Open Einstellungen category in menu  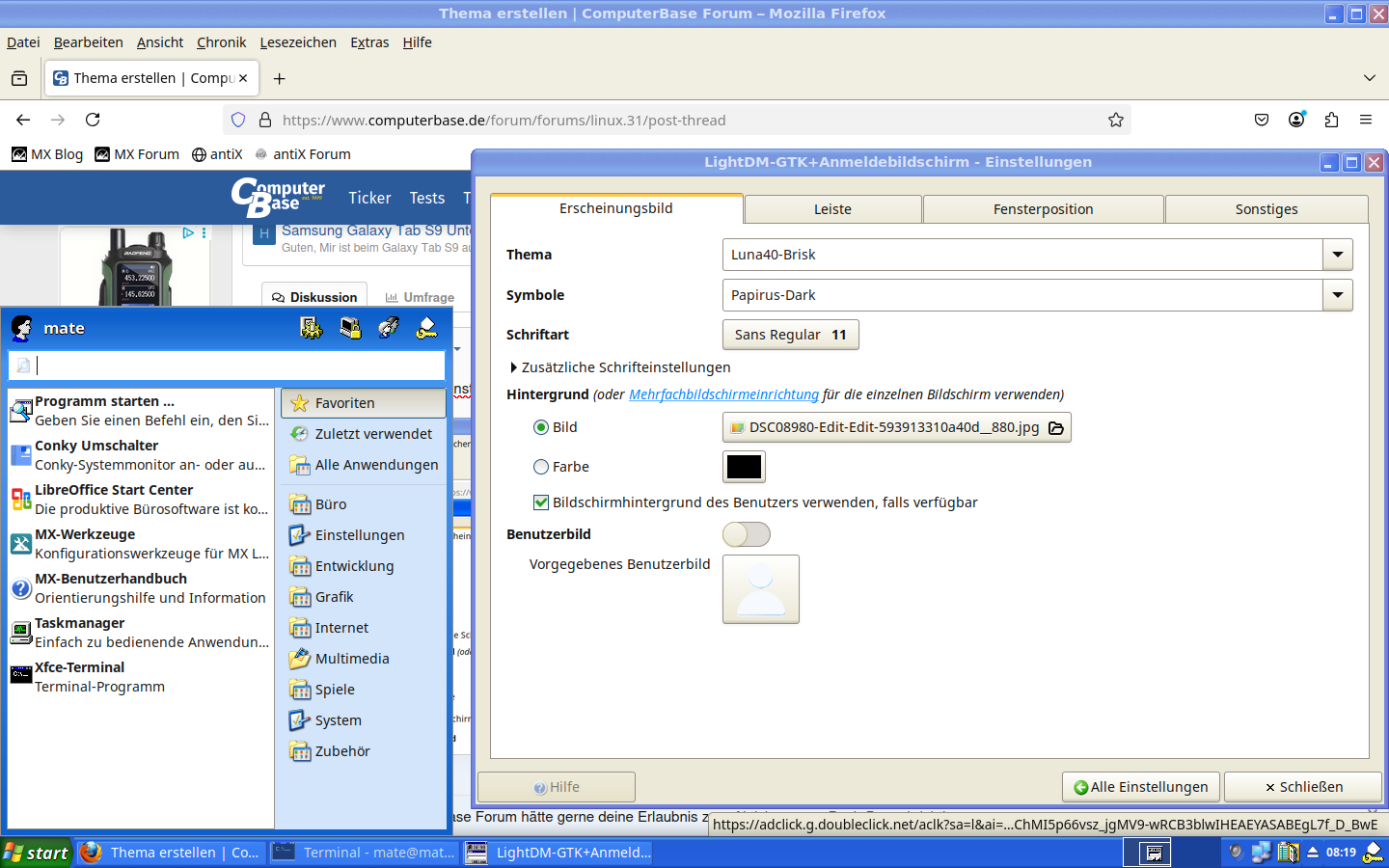tap(364, 535)
